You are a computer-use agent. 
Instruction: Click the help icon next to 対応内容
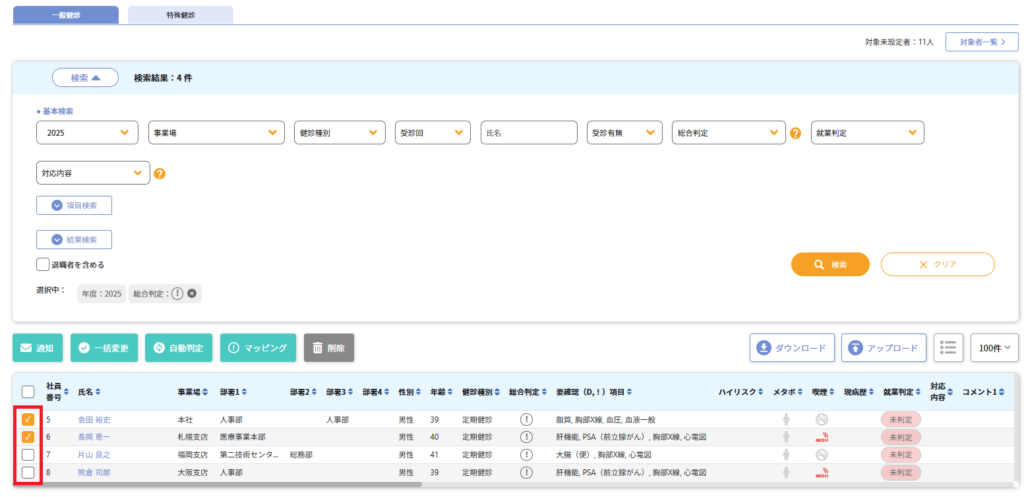[159, 173]
